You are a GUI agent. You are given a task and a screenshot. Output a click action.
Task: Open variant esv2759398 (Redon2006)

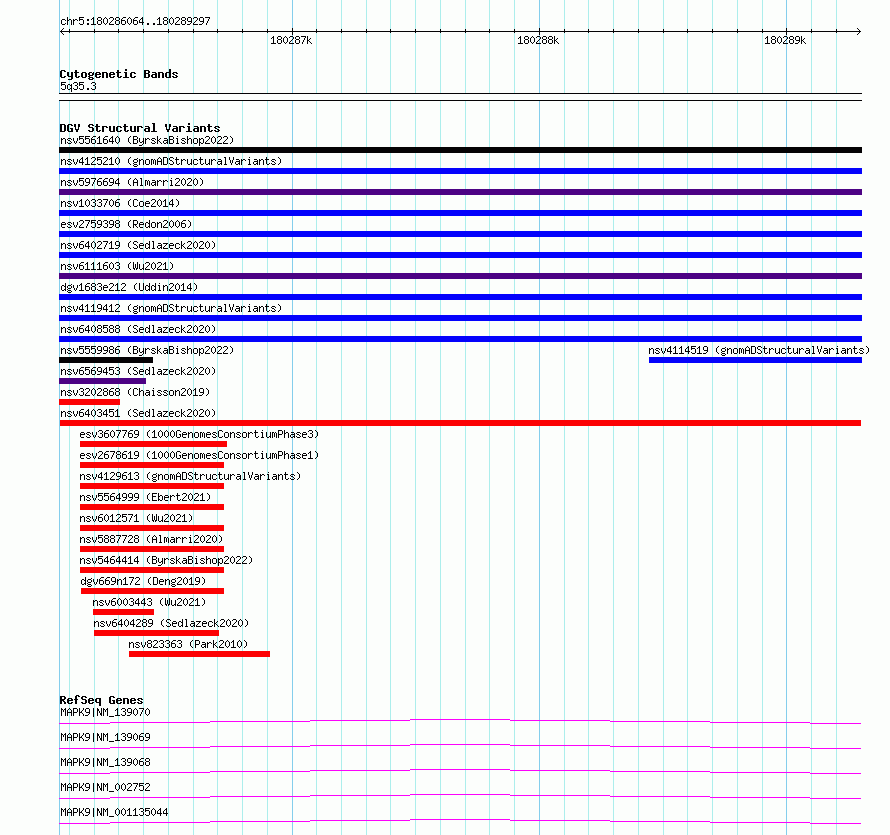[x=126, y=224]
